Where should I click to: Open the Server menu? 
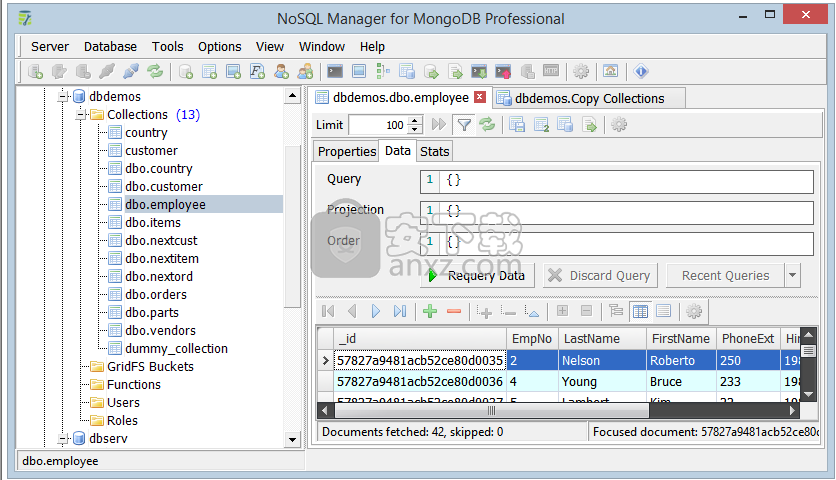point(50,47)
